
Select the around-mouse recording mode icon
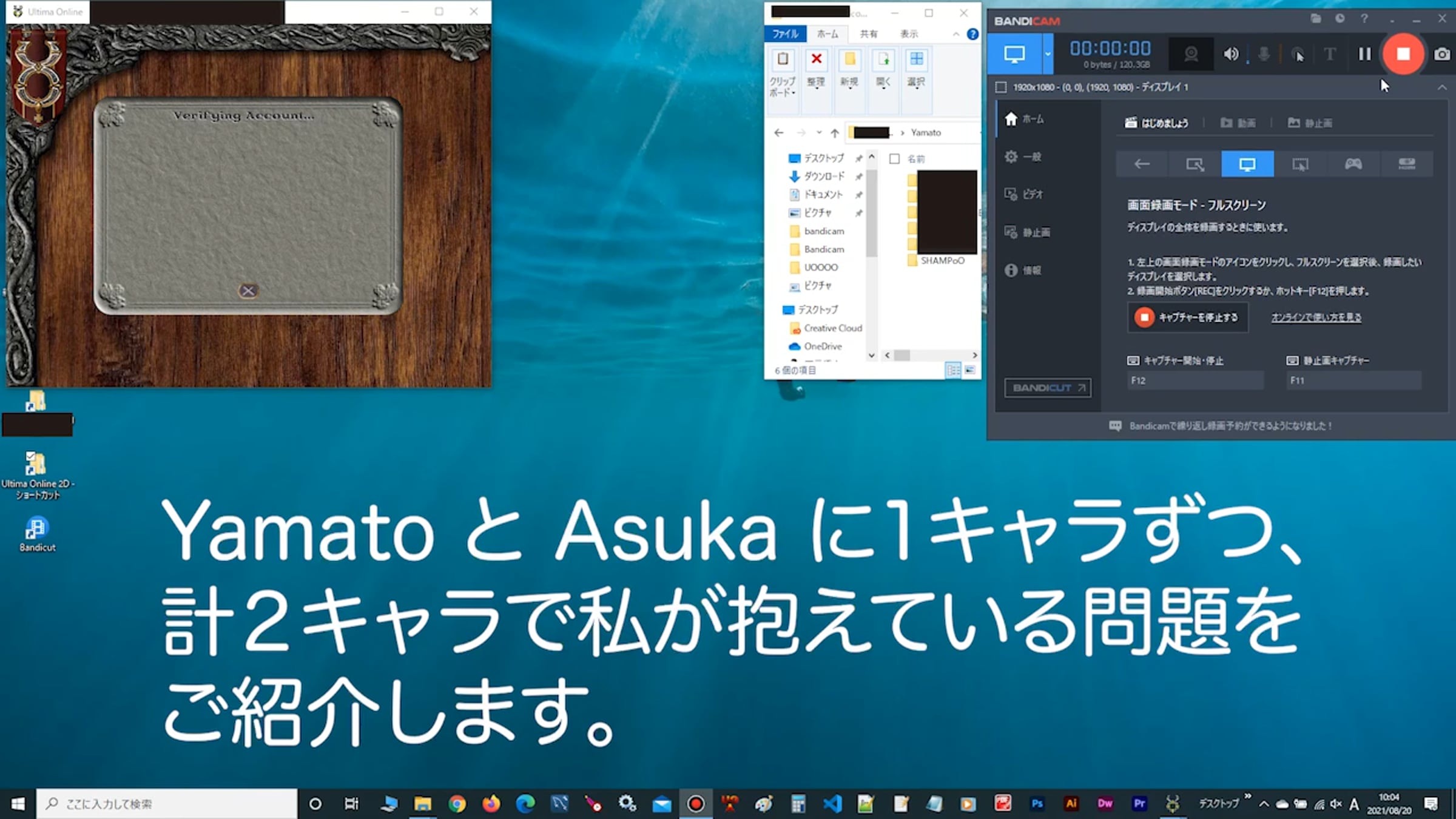pyautogui.click(x=1300, y=164)
